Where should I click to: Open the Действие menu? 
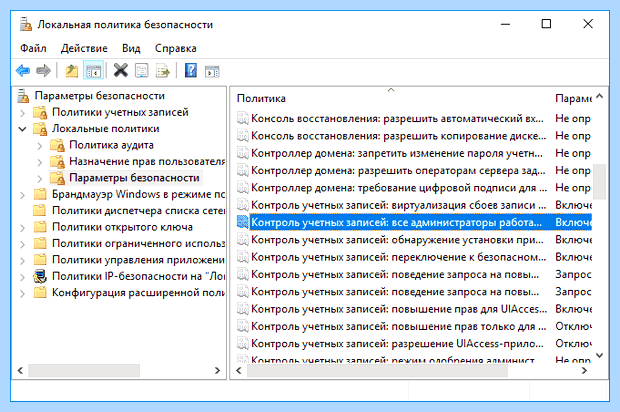84,48
